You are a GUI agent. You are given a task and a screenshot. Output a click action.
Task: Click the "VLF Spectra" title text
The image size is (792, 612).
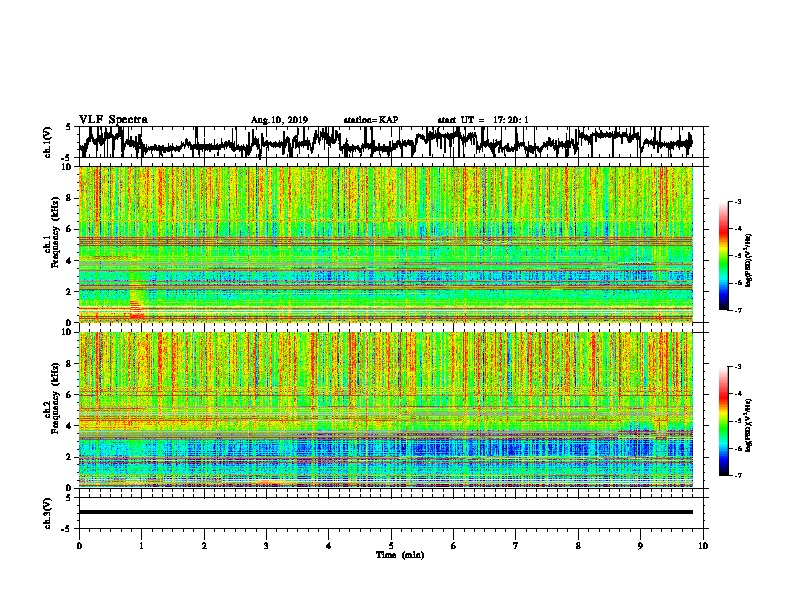pyautogui.click(x=113, y=120)
